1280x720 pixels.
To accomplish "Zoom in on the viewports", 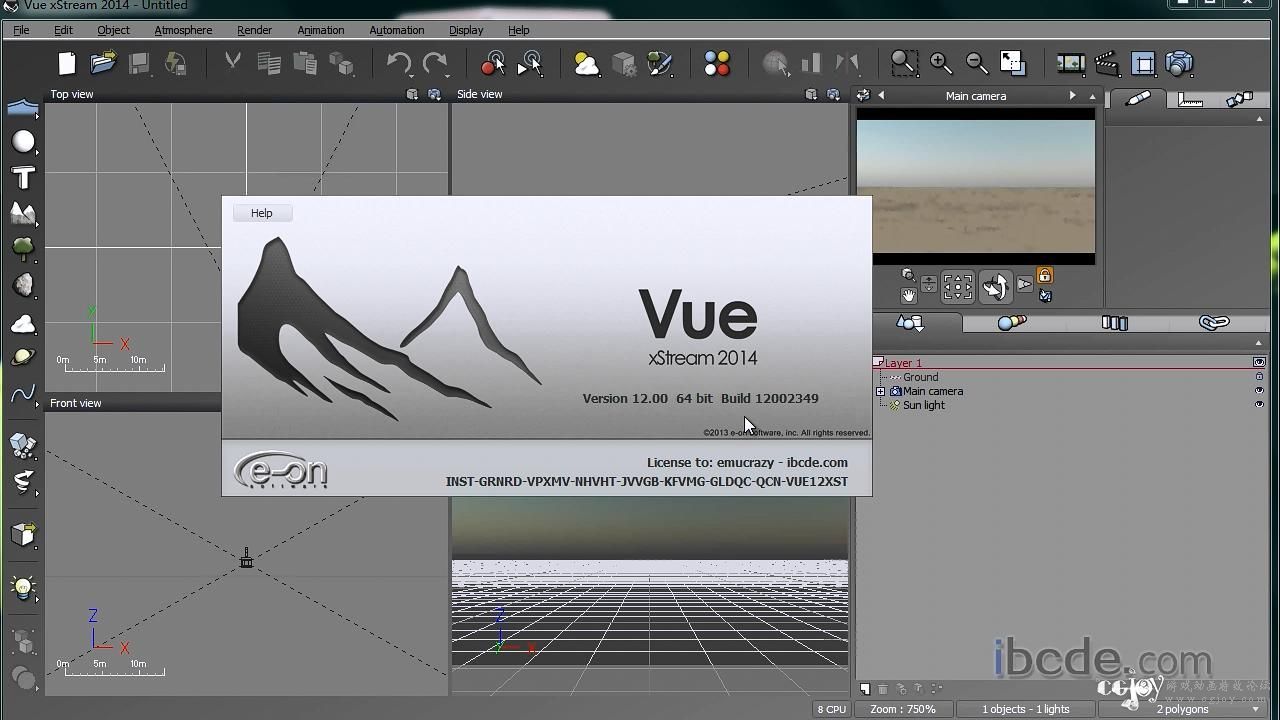I will (x=941, y=64).
